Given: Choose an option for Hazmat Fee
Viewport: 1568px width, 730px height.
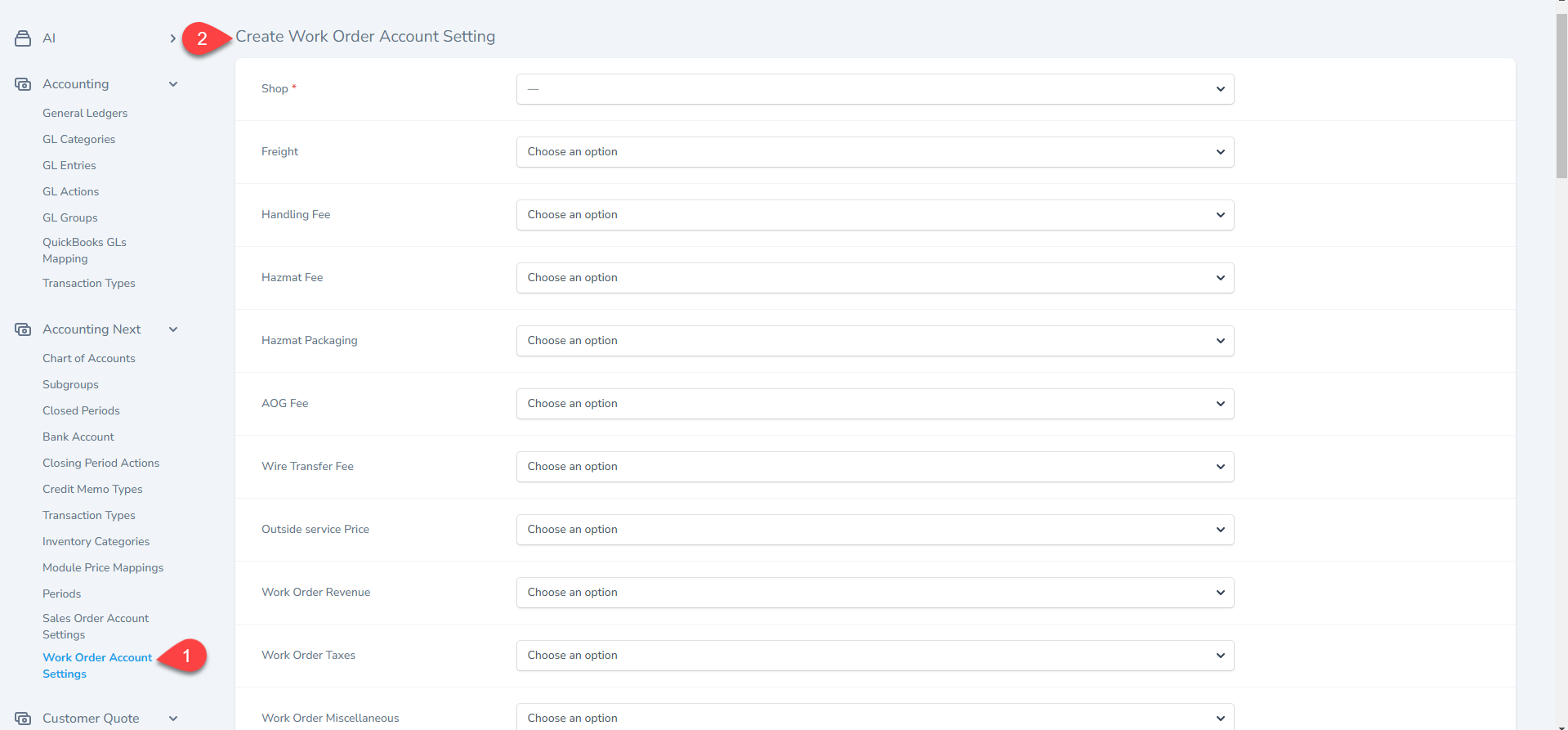Looking at the screenshot, I should pos(874,278).
